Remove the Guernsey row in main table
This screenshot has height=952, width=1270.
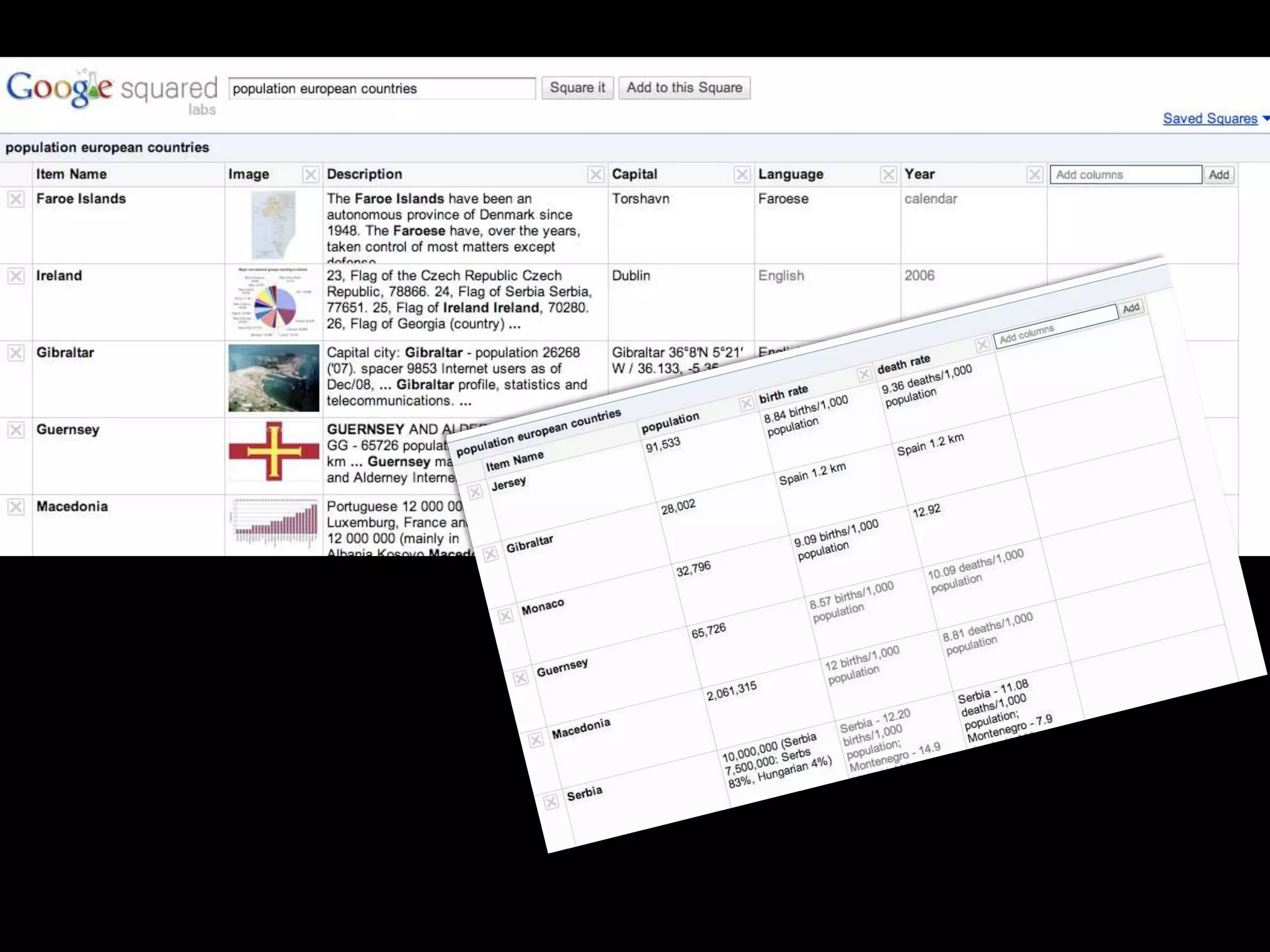tap(16, 430)
